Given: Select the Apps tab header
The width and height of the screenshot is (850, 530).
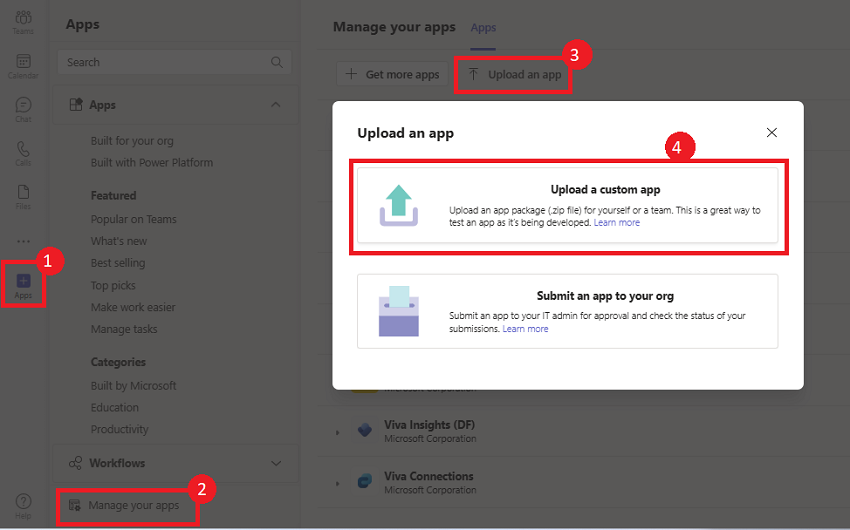Looking at the screenshot, I should (x=483, y=28).
